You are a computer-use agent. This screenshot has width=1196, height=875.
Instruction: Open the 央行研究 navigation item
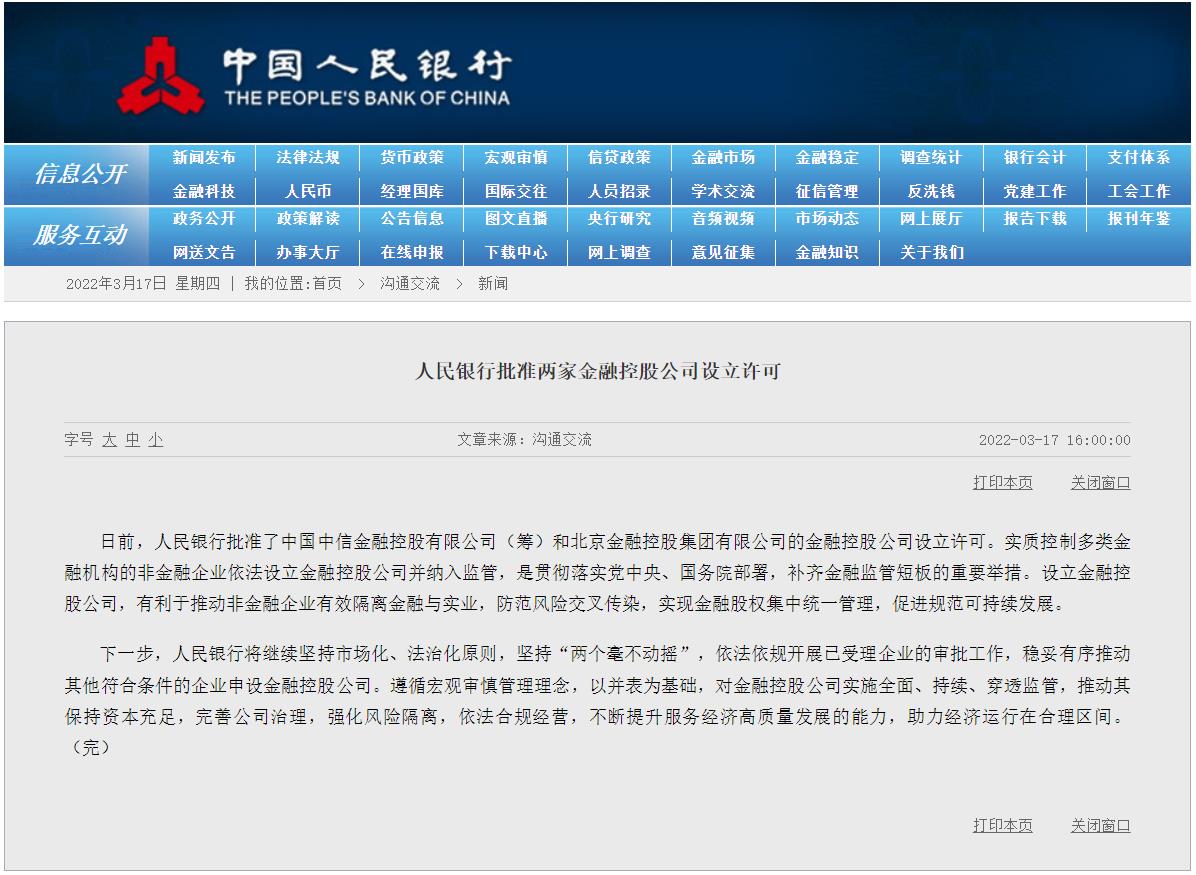[x=619, y=219]
